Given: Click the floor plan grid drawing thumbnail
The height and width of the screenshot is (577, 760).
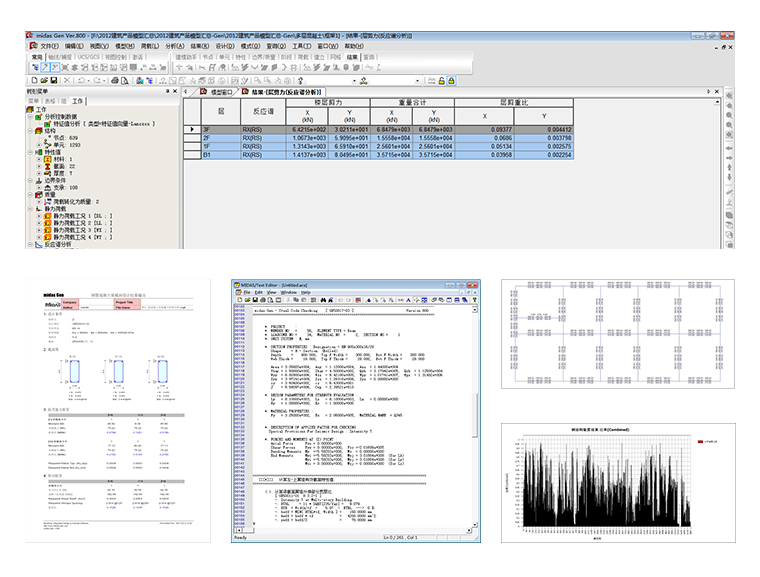Looking at the screenshot, I should [x=618, y=334].
